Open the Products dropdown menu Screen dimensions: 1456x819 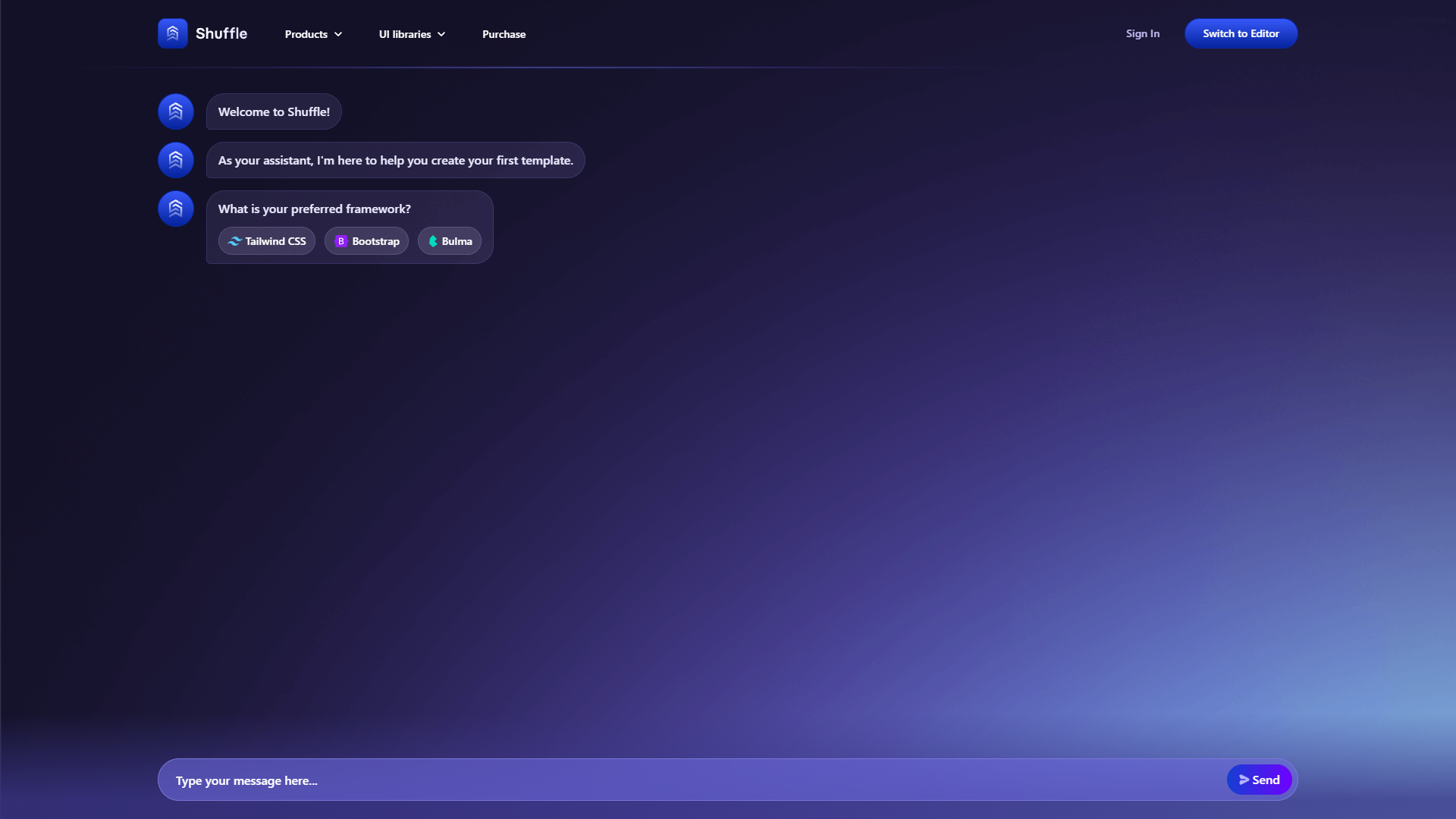[x=313, y=34]
